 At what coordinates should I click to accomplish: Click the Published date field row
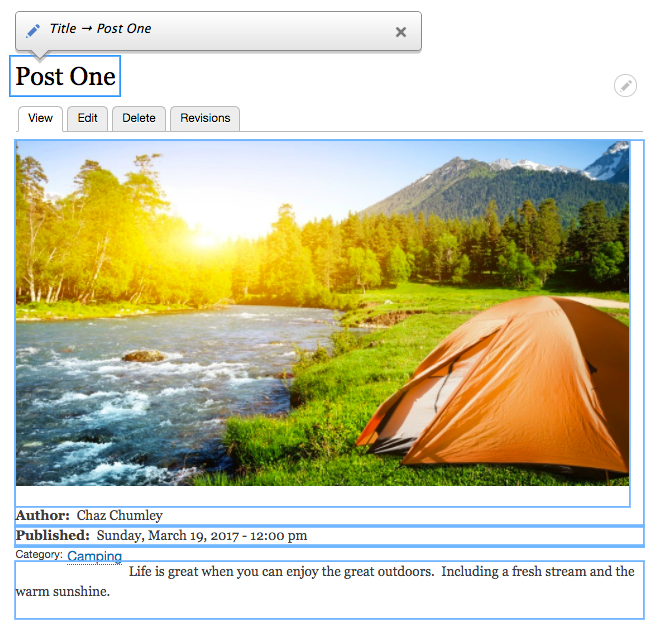330,536
